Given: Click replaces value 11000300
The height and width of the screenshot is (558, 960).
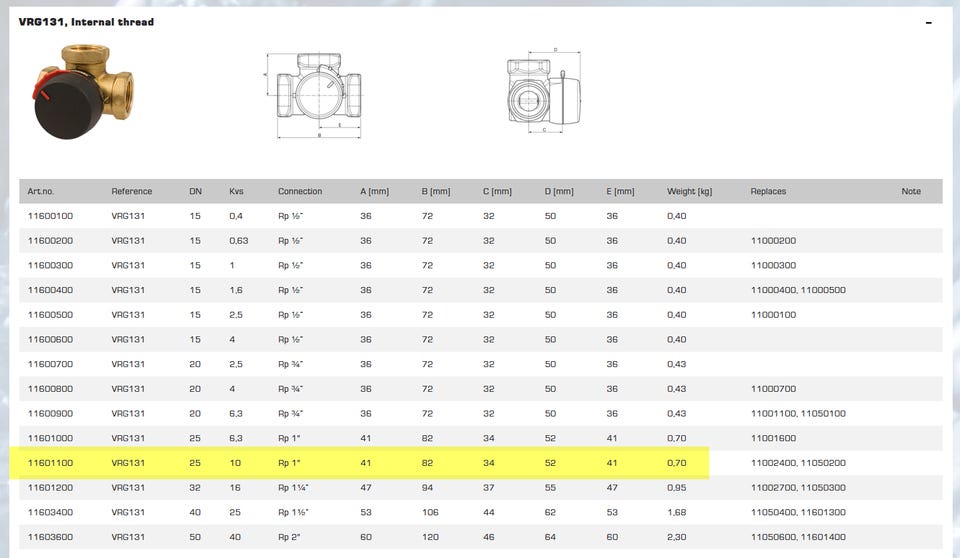Looking at the screenshot, I should coord(773,265).
